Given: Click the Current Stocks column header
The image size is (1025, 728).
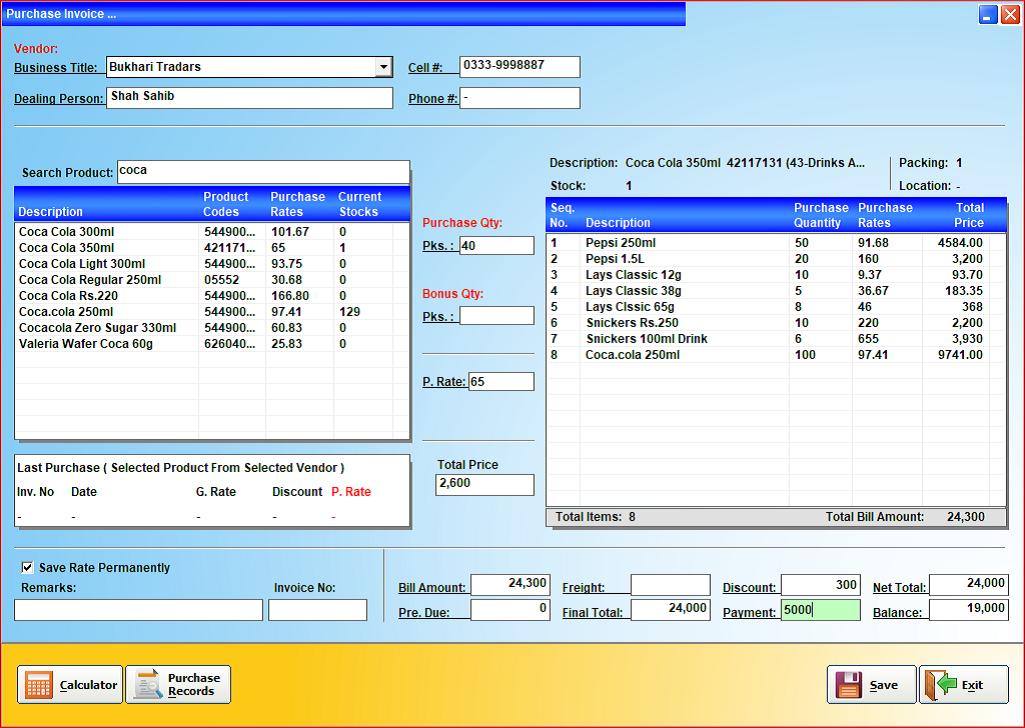Looking at the screenshot, I should 360,204.
